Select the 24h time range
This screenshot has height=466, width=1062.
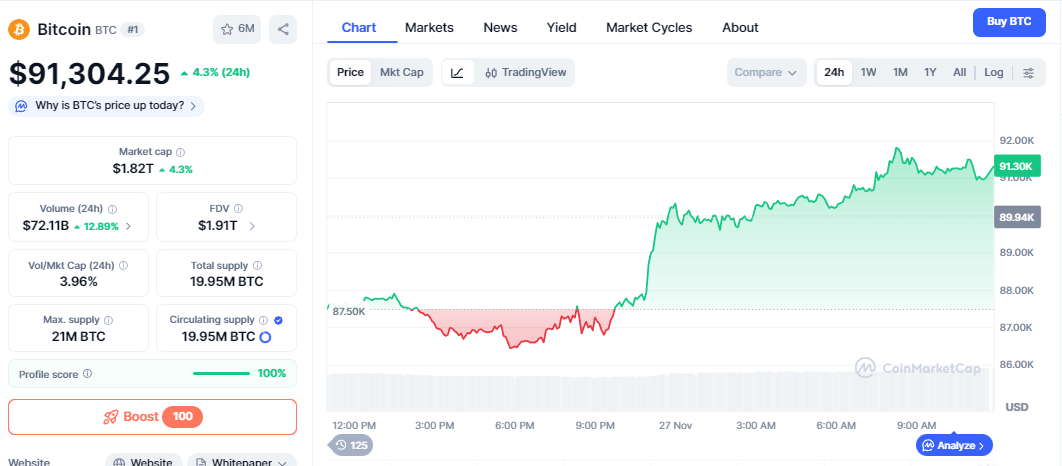[834, 73]
